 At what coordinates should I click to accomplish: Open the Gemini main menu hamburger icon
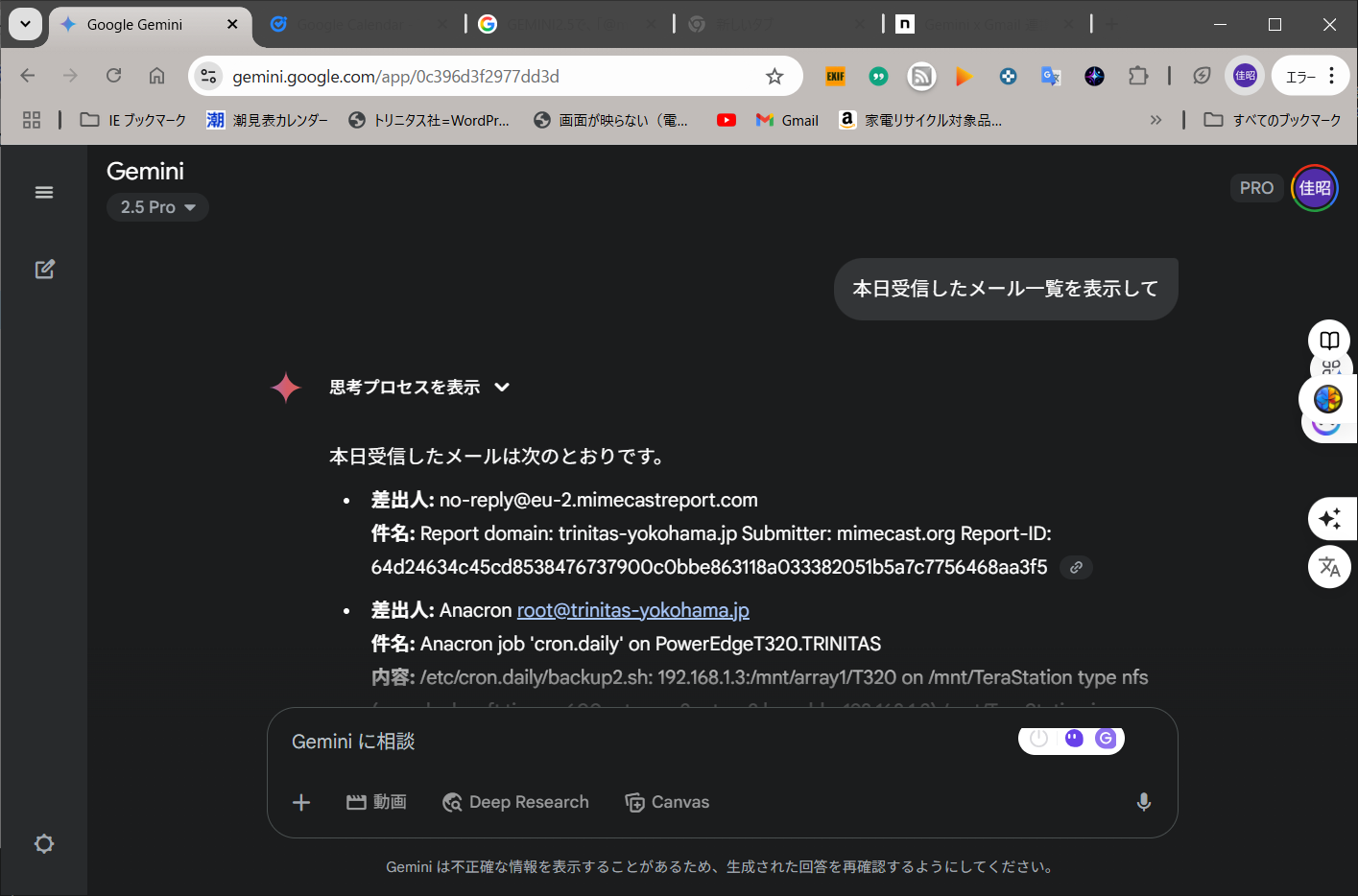coord(44,193)
